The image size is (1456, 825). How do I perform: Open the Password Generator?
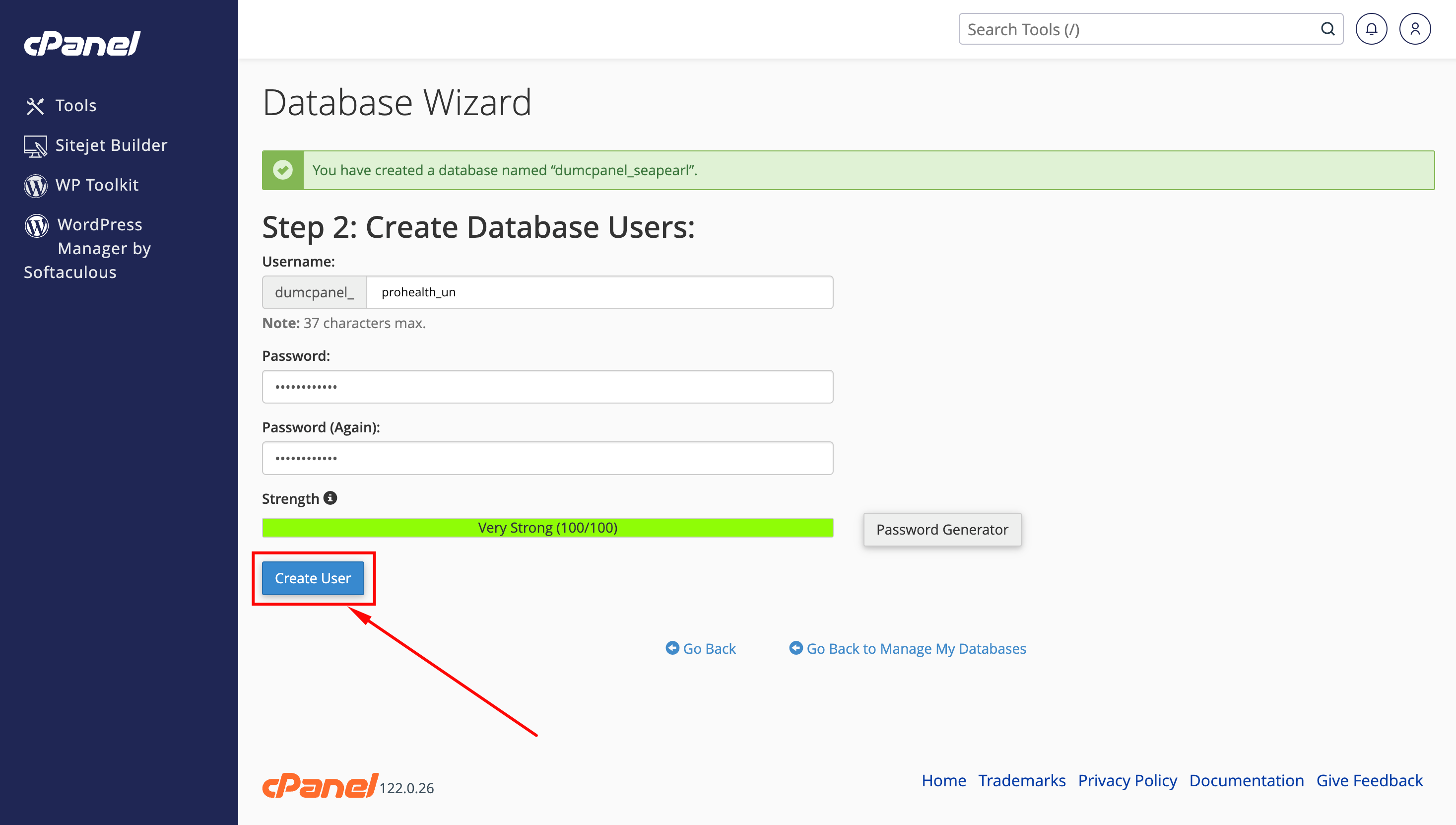tap(942, 529)
